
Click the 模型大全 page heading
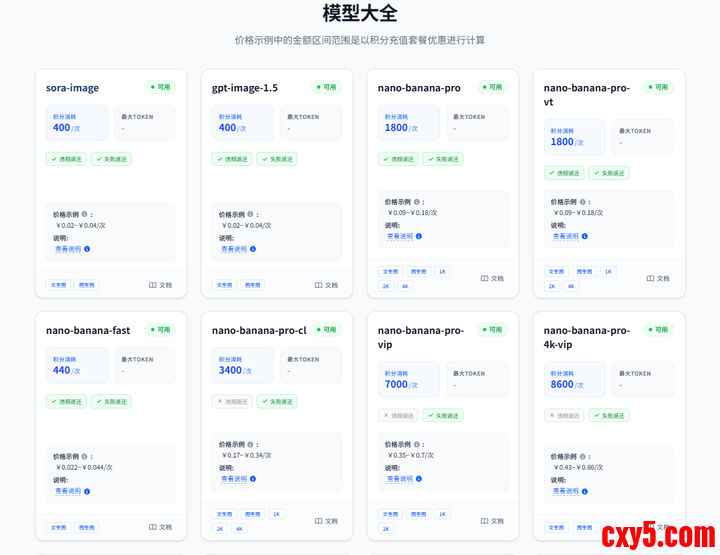coord(360,13)
